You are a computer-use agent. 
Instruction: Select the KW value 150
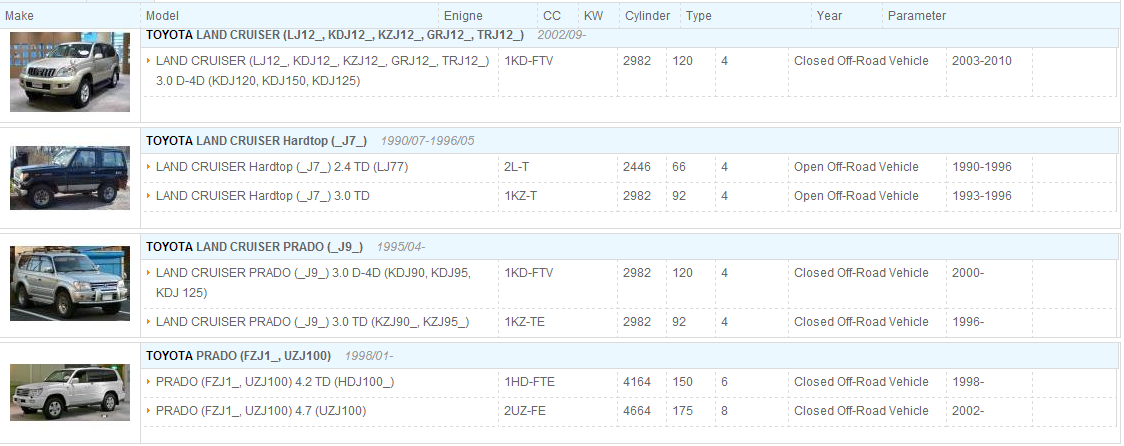click(682, 382)
